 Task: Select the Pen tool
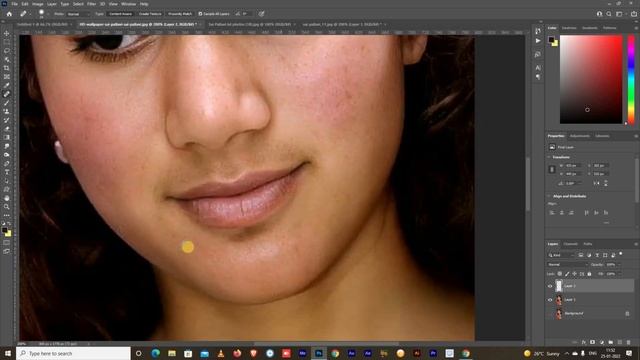click(x=7, y=163)
